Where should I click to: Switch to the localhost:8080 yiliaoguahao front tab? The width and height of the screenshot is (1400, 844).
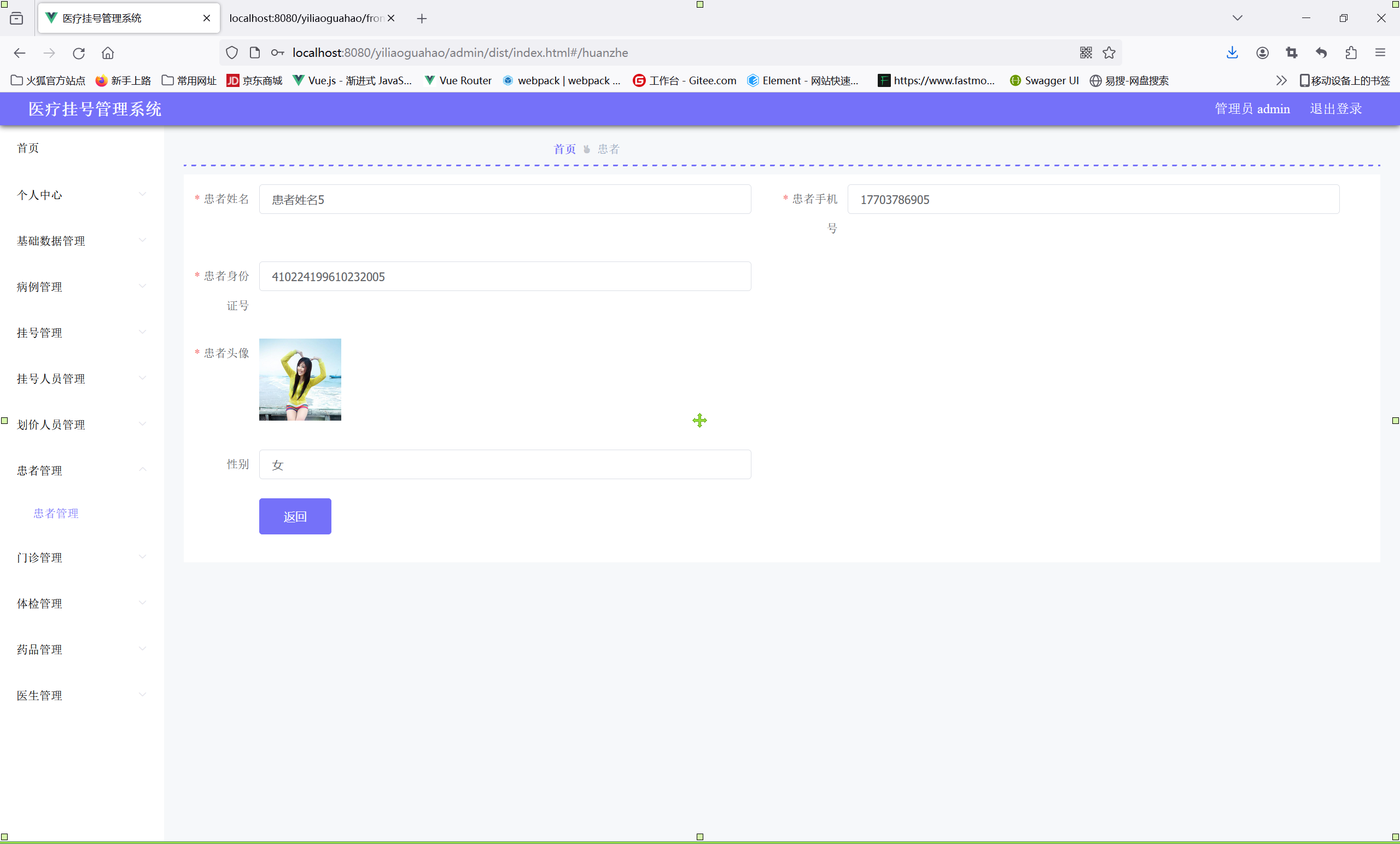[306, 18]
